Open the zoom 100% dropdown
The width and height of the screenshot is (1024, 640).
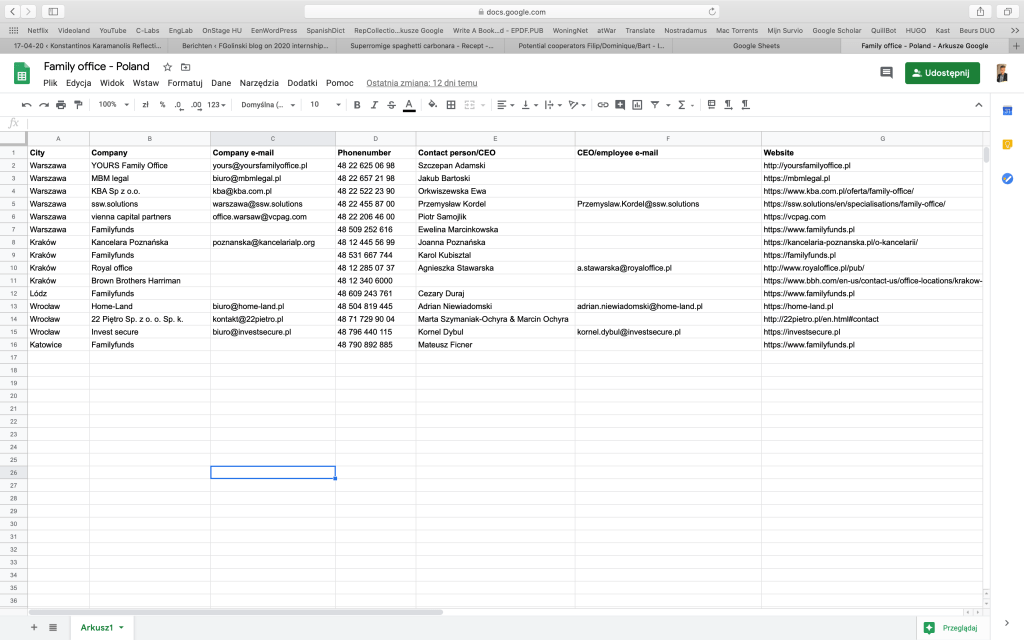[x=111, y=104]
